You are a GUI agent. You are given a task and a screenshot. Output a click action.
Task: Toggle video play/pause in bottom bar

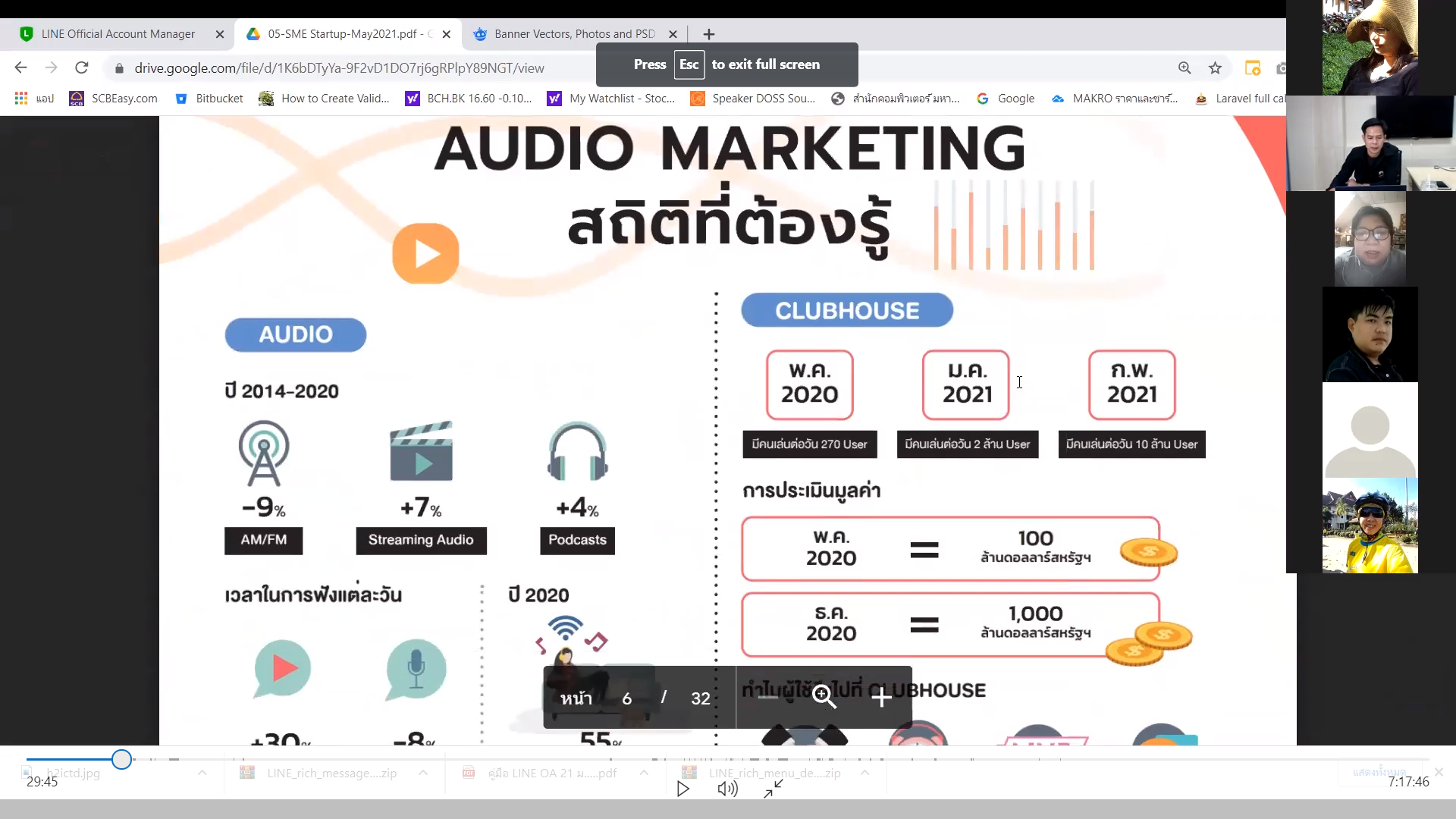click(684, 789)
